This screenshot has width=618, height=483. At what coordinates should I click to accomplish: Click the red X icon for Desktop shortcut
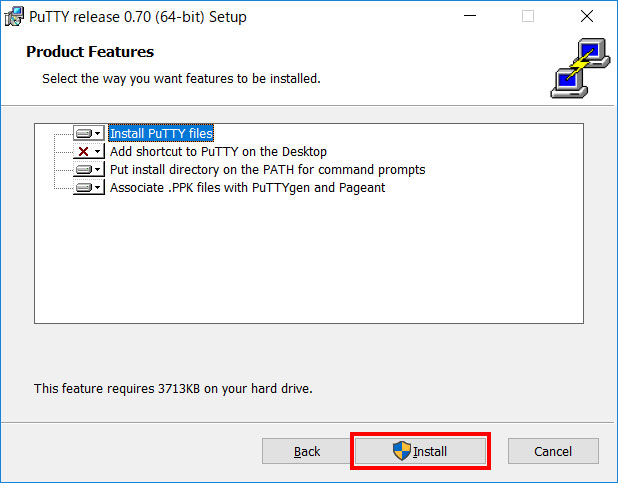83,151
